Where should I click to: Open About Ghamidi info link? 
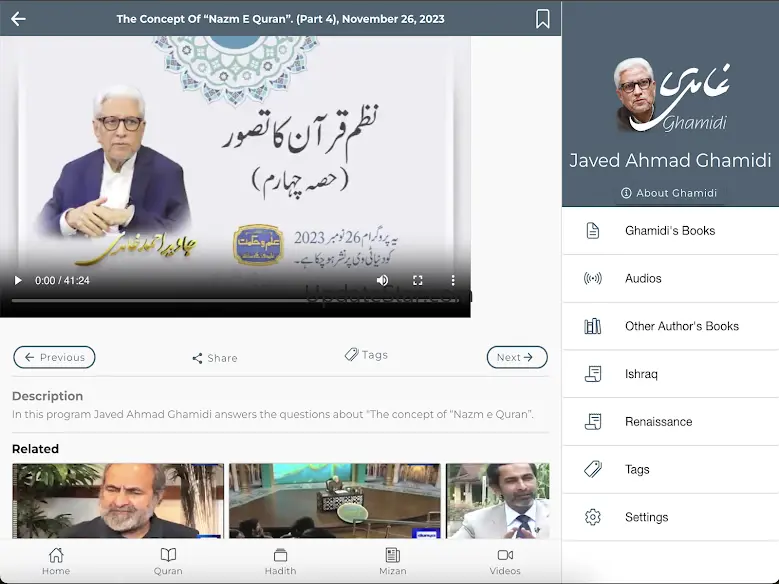click(x=669, y=193)
